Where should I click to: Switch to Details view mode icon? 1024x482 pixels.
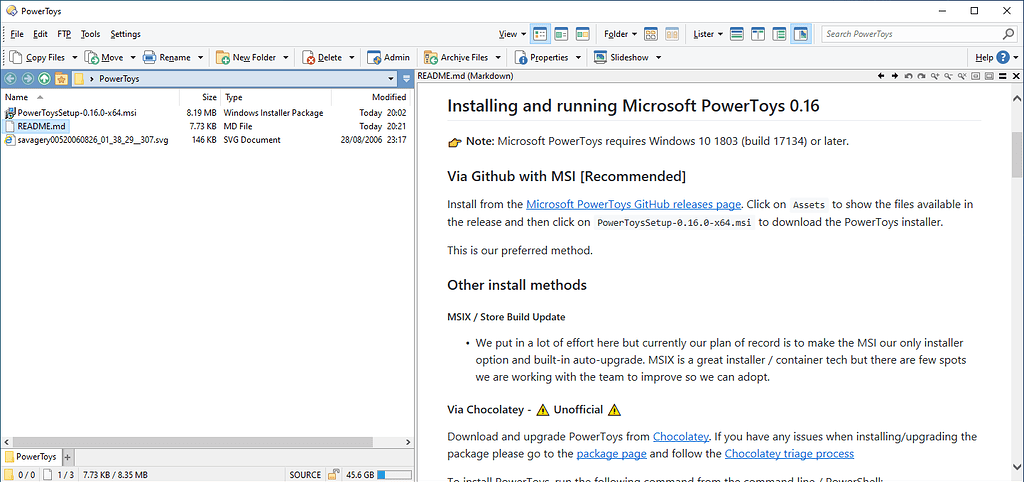point(539,34)
